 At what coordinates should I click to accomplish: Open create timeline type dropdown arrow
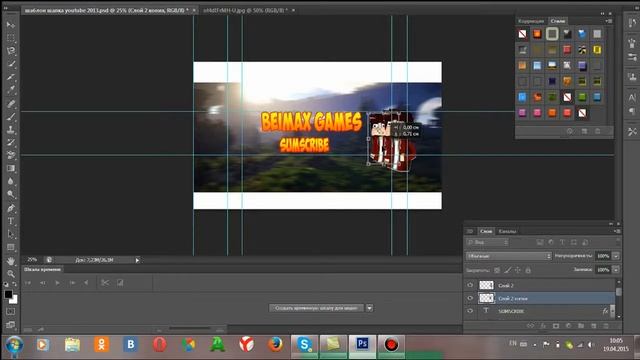coord(369,308)
